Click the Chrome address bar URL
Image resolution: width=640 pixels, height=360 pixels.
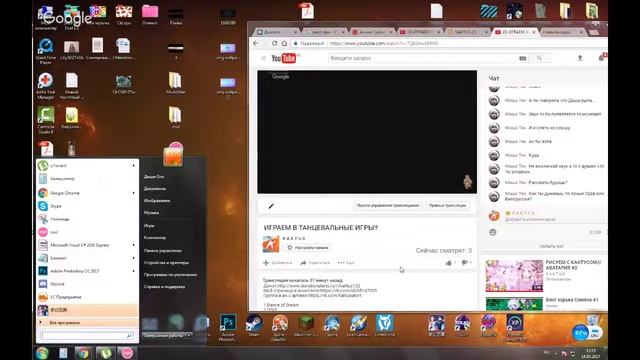pyautogui.click(x=384, y=43)
